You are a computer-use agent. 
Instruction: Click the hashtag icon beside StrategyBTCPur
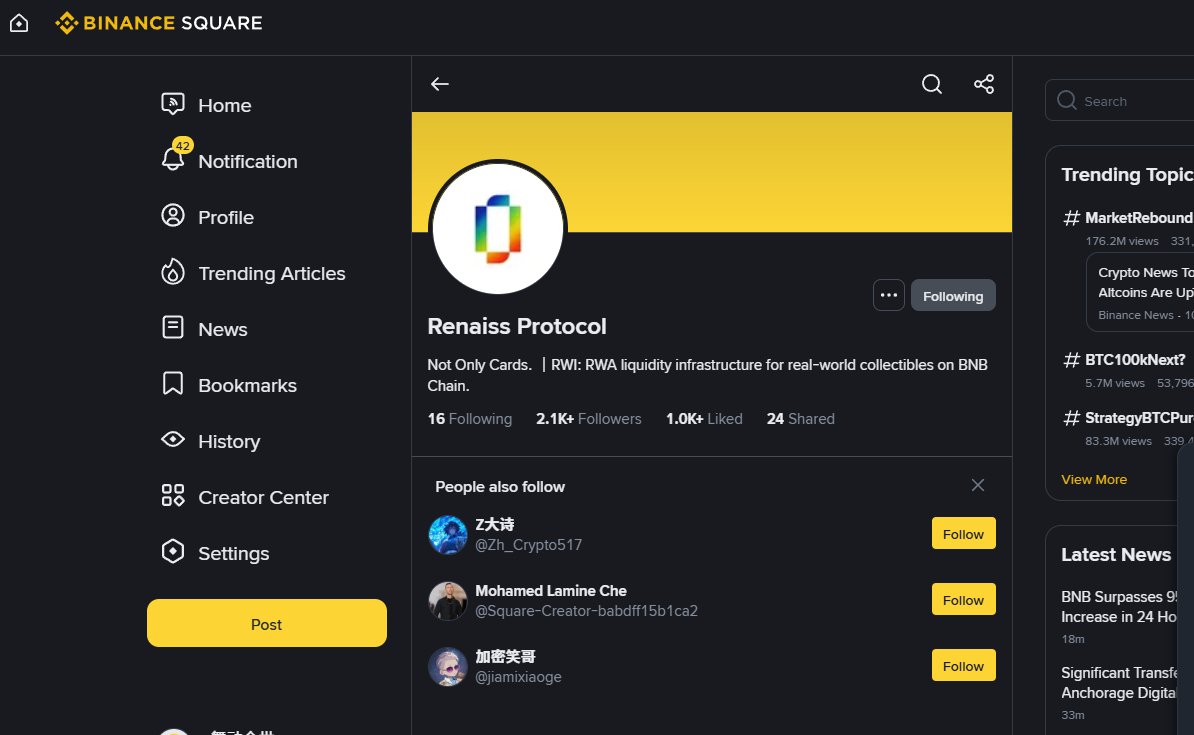(1071, 418)
